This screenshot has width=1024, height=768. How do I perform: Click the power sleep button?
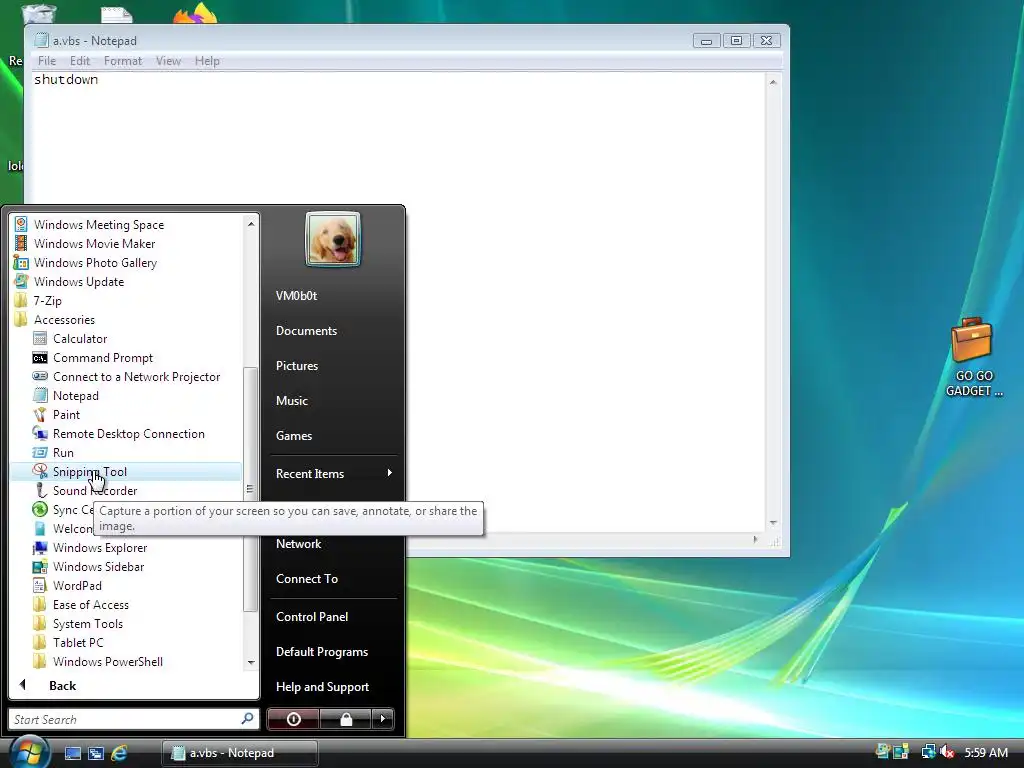[x=293, y=719]
